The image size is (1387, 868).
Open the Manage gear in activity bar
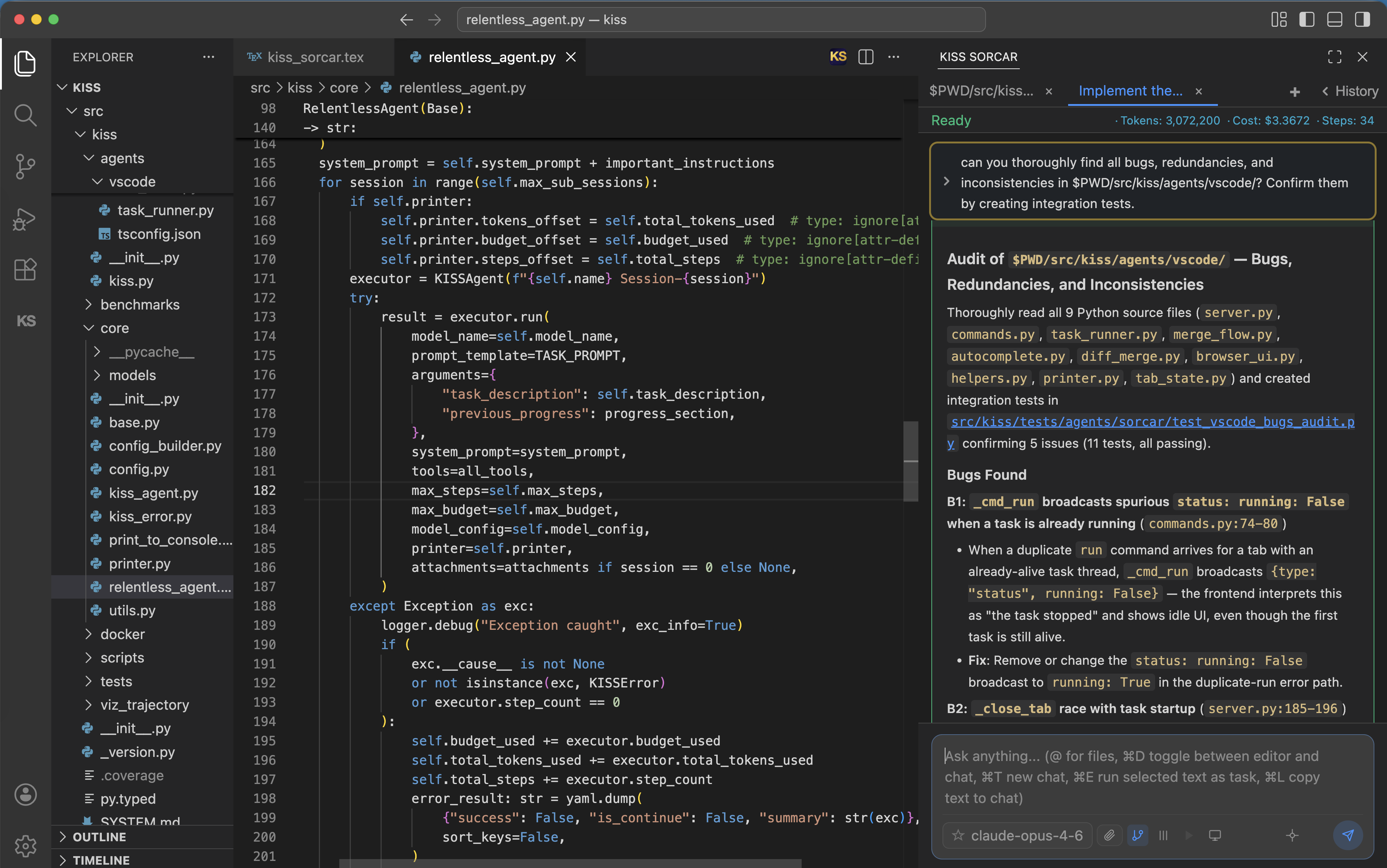click(x=25, y=846)
